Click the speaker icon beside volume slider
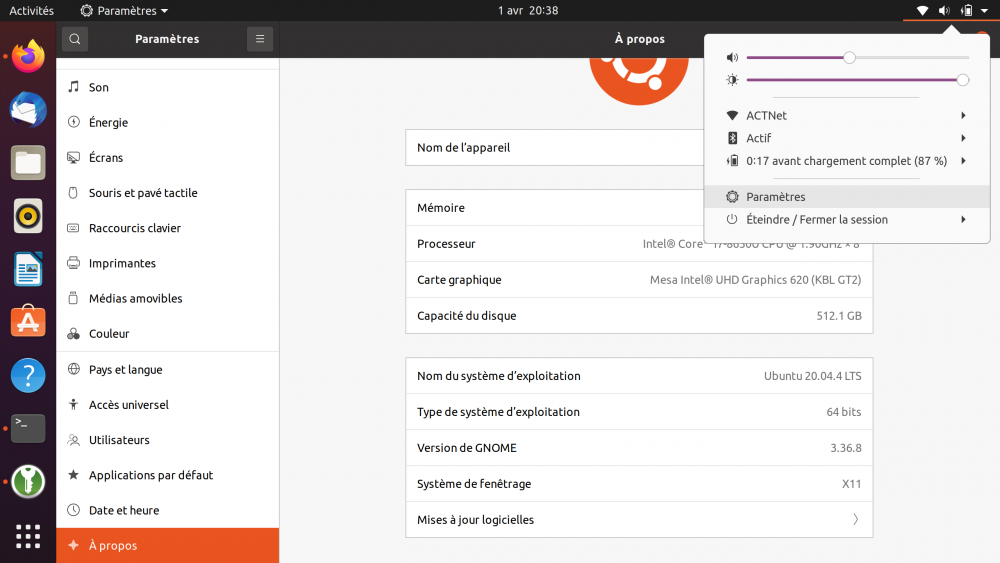The height and width of the screenshot is (563, 1000). click(732, 58)
